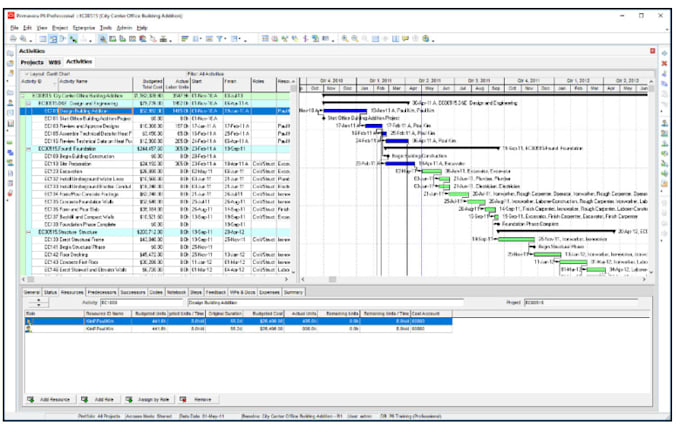The height and width of the screenshot is (427, 680).
Task: Select the Site Preparation activity row
Action: coord(155,164)
